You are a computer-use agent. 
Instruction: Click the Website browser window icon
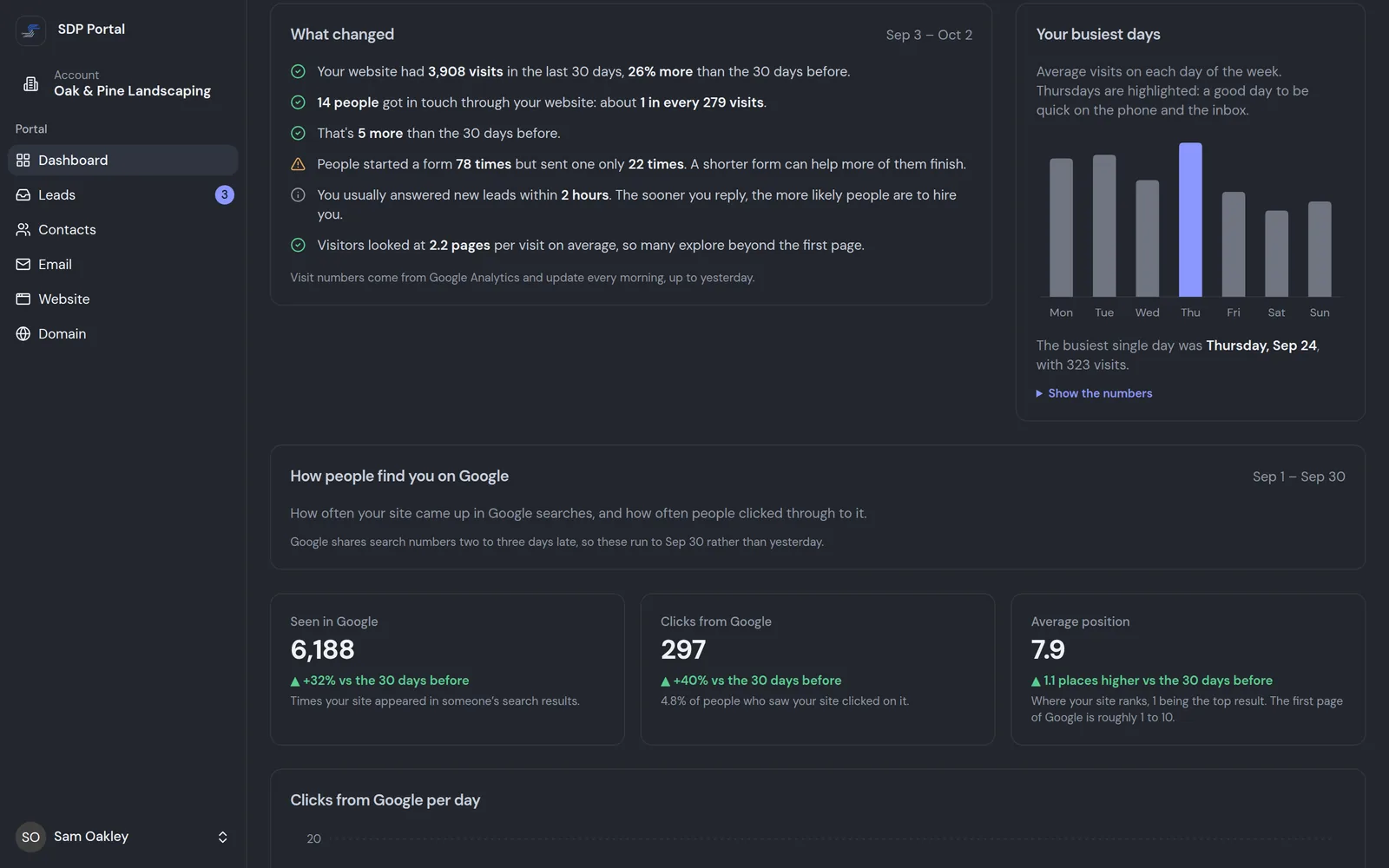tap(23, 299)
